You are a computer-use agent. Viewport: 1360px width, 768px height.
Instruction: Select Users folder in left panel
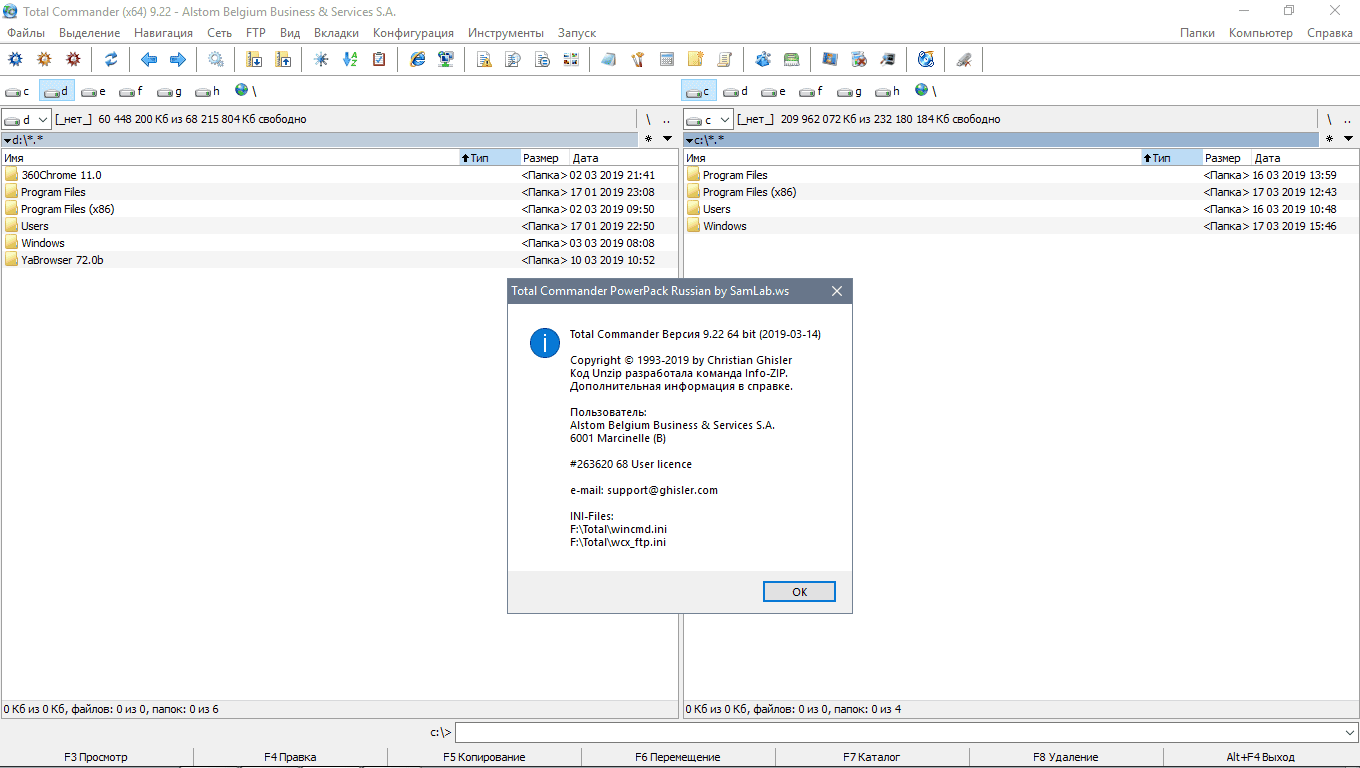point(339,226)
